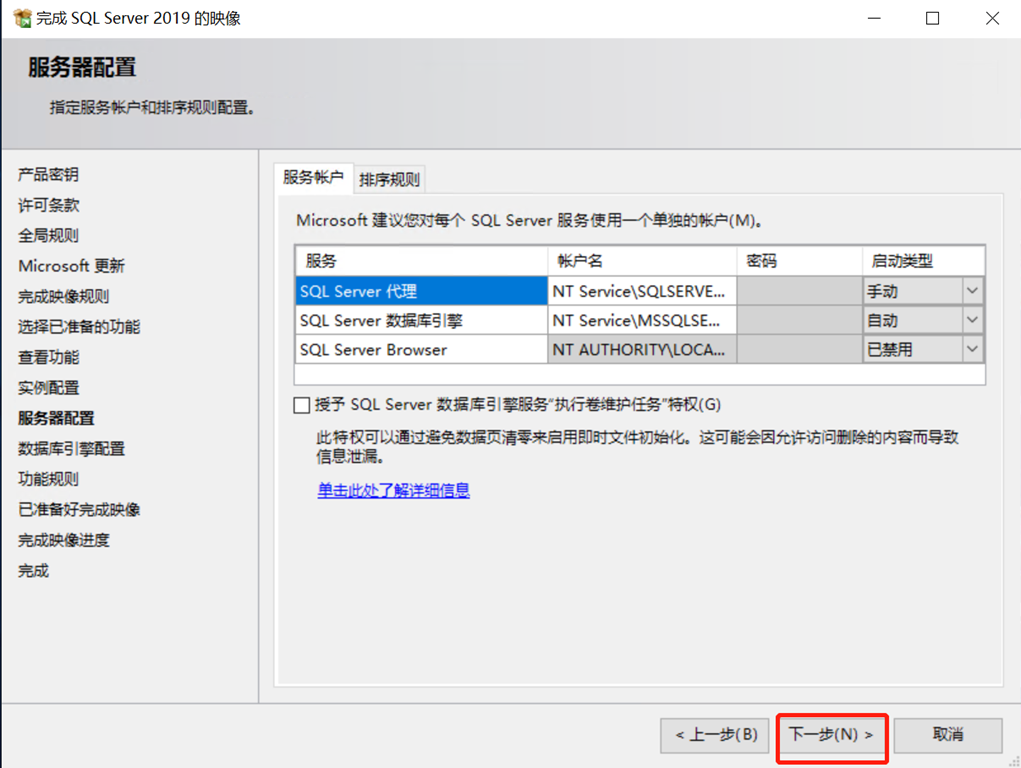Screen dimensions: 1021x768
Task: Select 实例配置 step in sidebar
Action: pyautogui.click(x=49, y=388)
